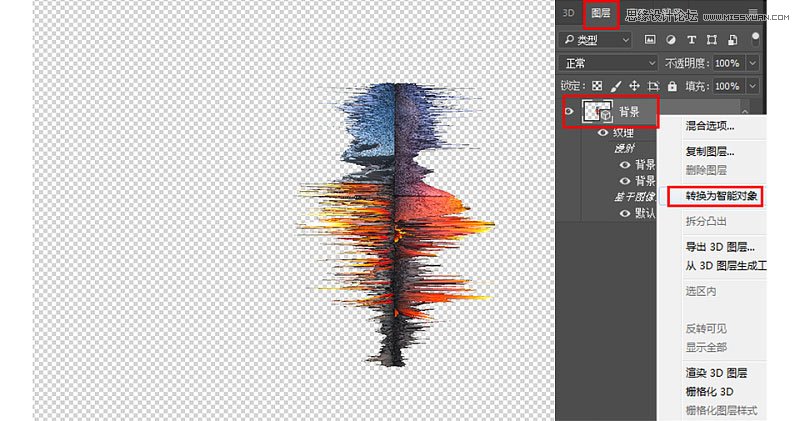Lock transparent pixels icon
Screen dimensions: 800x421
[x=596, y=86]
